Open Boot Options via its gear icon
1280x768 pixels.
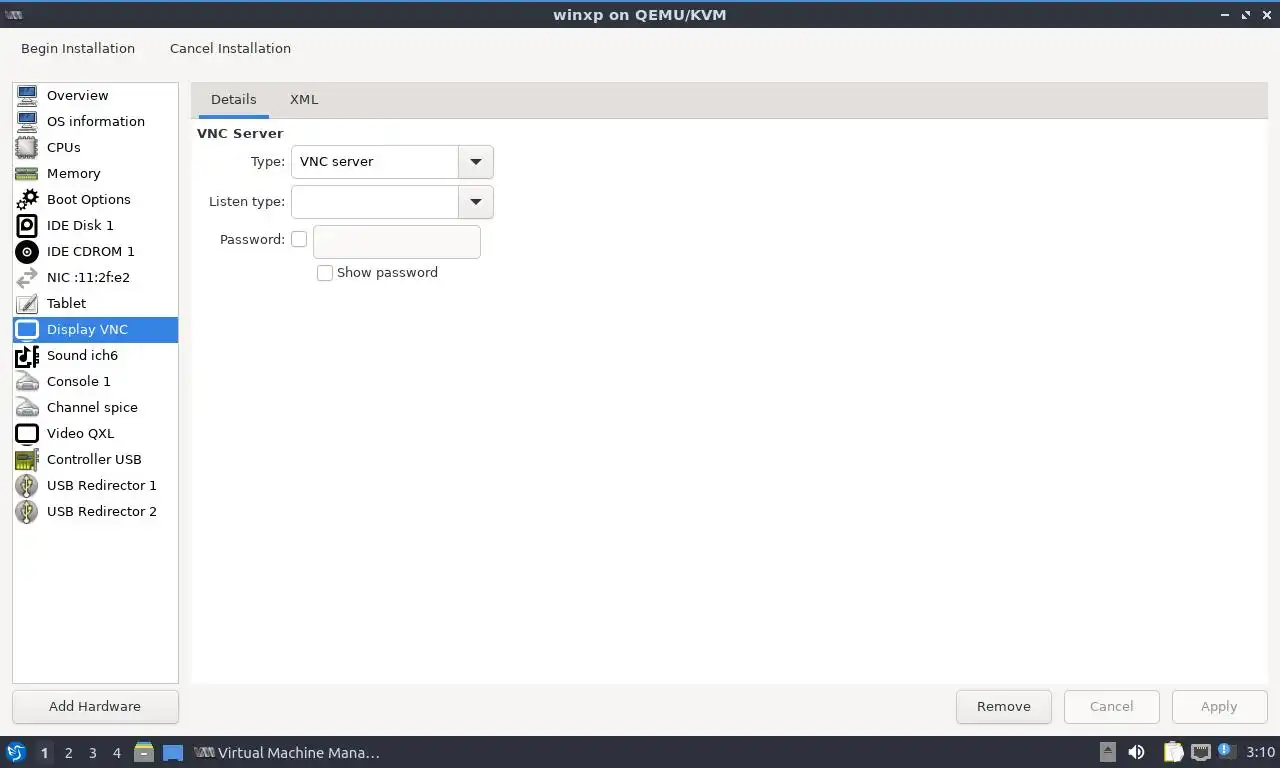[x=27, y=199]
